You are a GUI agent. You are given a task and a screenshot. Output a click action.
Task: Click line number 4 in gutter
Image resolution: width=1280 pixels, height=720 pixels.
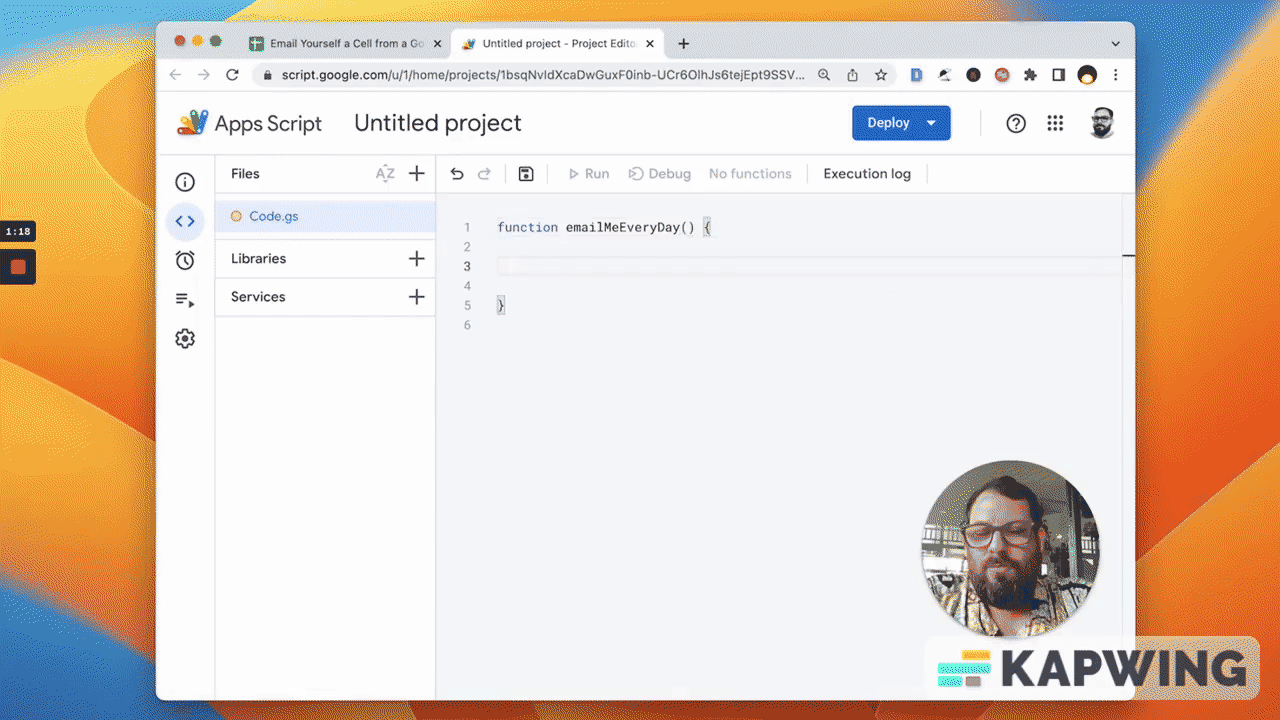tap(467, 286)
